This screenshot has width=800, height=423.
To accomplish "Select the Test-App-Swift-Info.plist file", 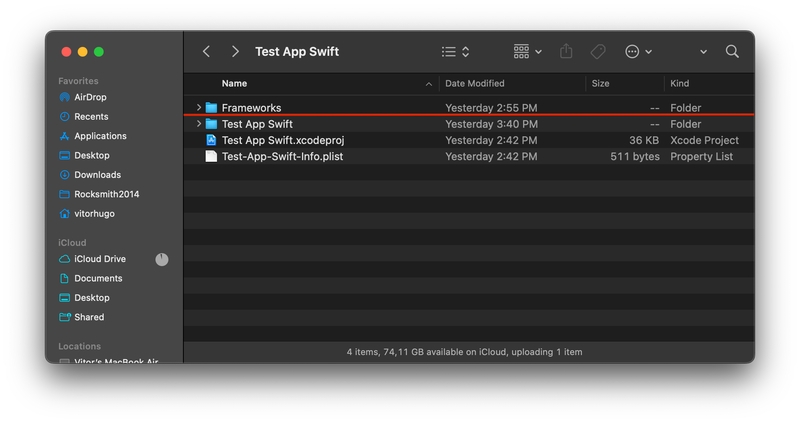I will pyautogui.click(x=282, y=157).
